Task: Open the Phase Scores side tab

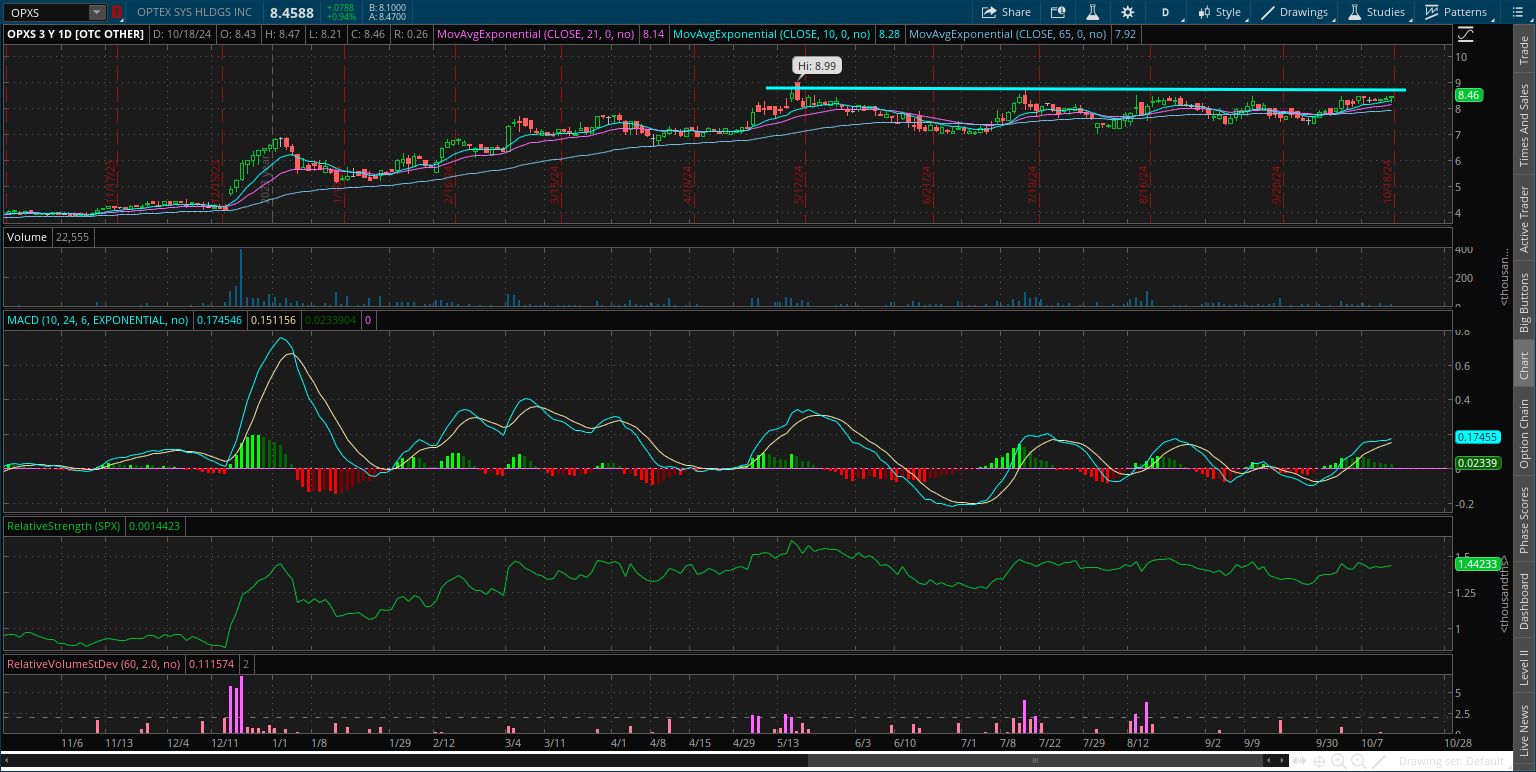Action: [1524, 520]
